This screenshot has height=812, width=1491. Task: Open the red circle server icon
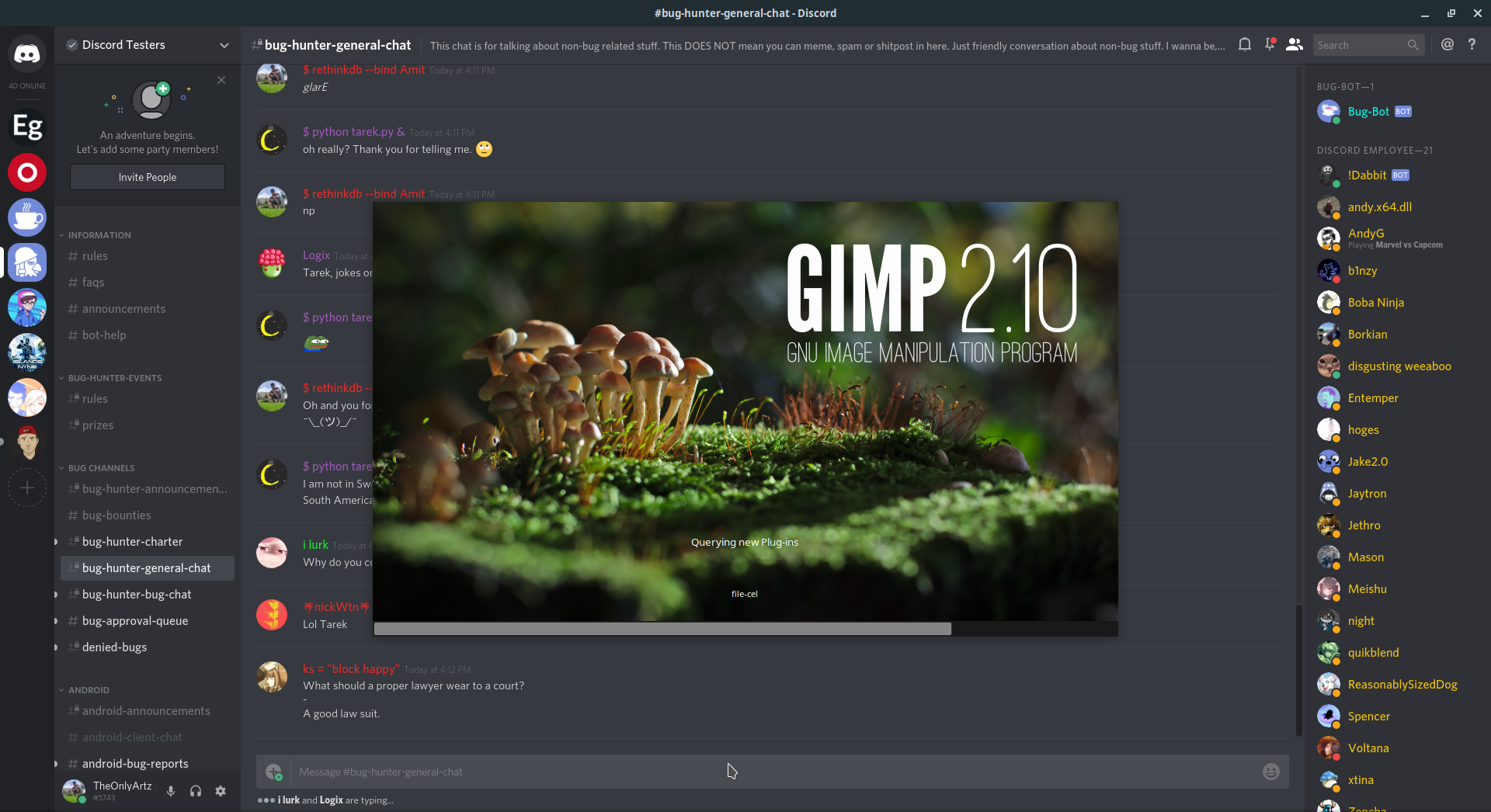tap(27, 172)
